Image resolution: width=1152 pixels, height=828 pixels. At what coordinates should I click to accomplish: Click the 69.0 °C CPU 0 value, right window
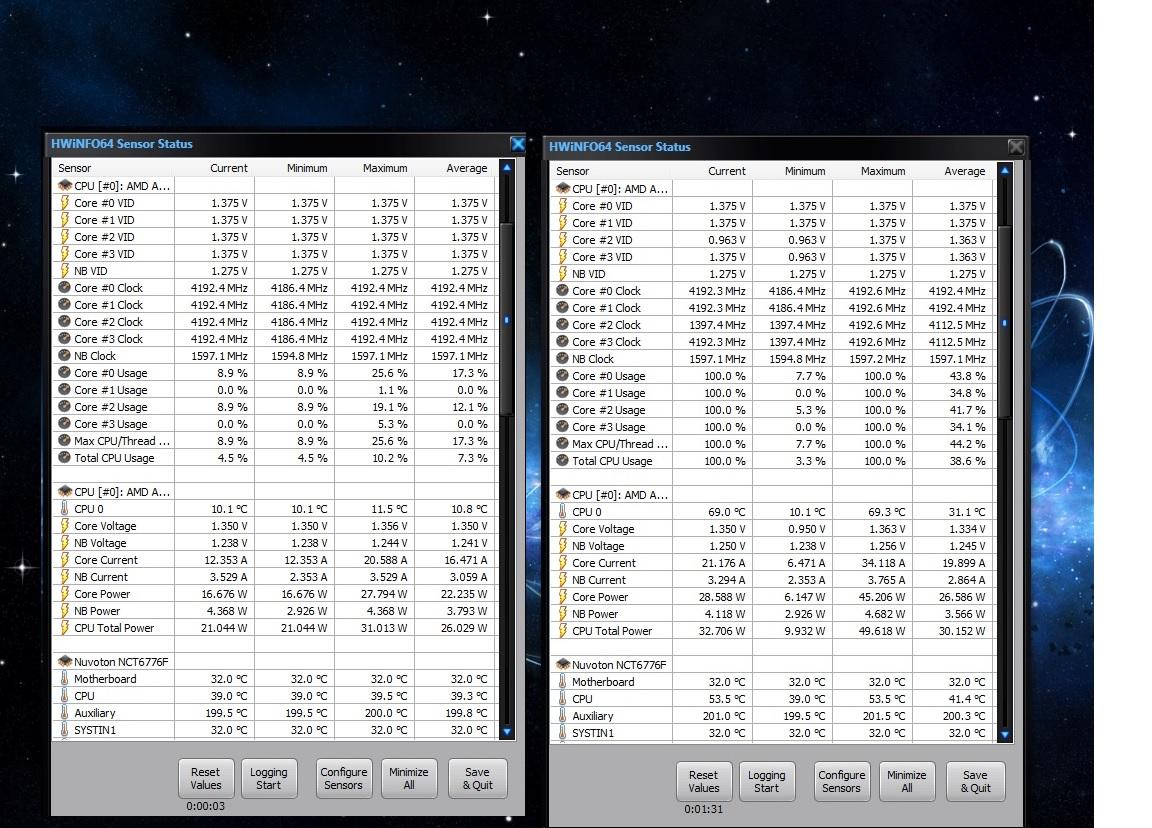[726, 512]
